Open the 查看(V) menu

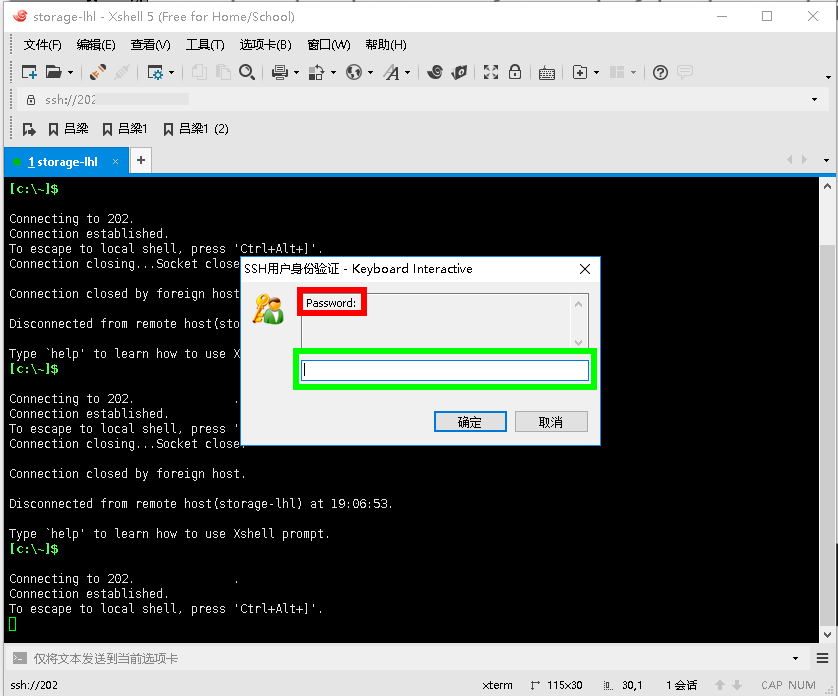[x=151, y=45]
